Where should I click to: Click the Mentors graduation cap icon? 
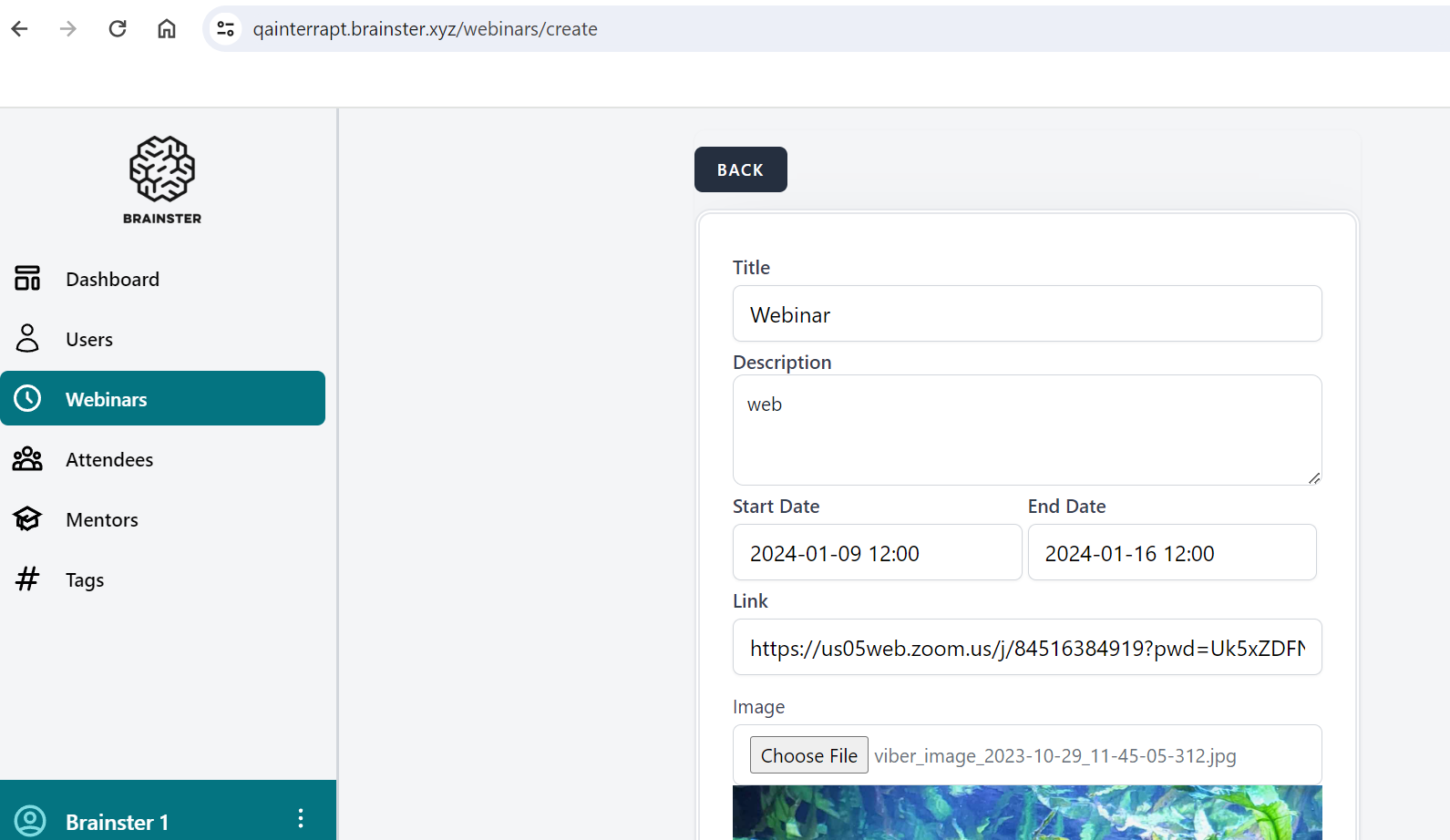click(x=27, y=519)
